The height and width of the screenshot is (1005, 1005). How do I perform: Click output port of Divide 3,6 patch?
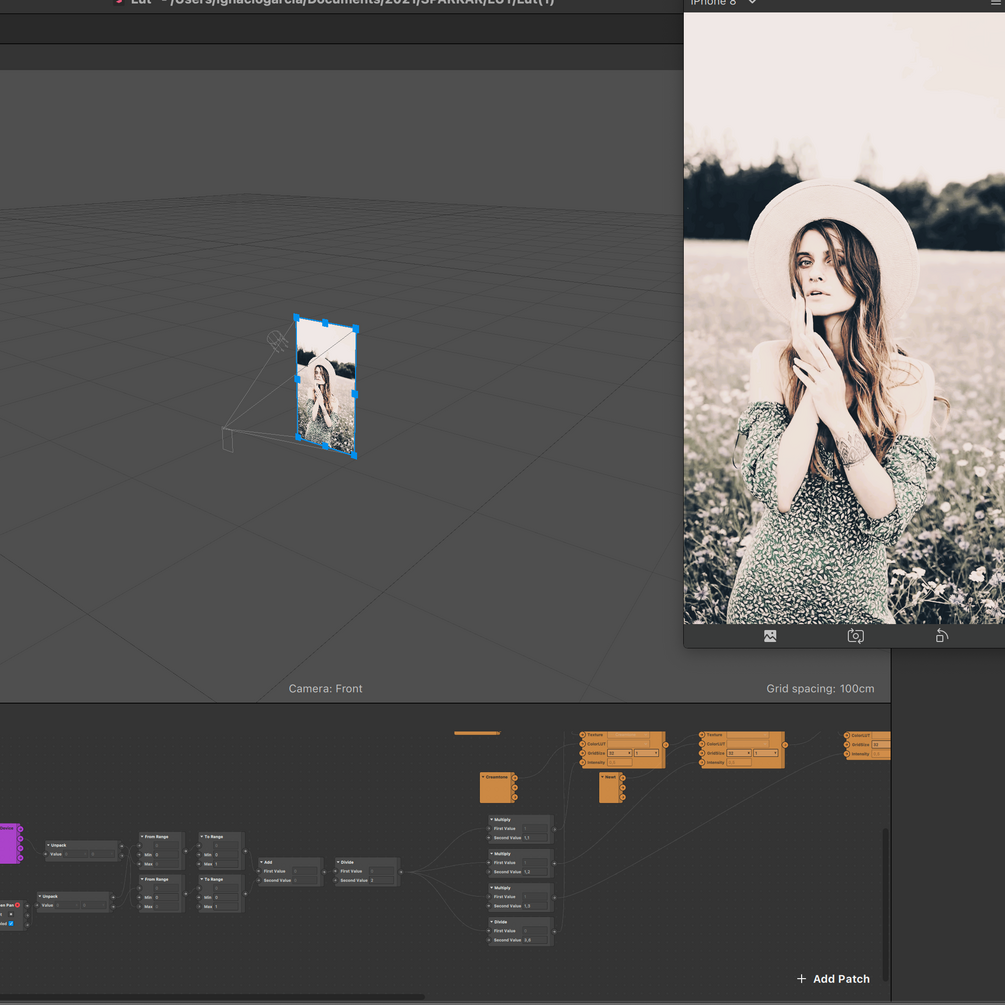point(554,931)
